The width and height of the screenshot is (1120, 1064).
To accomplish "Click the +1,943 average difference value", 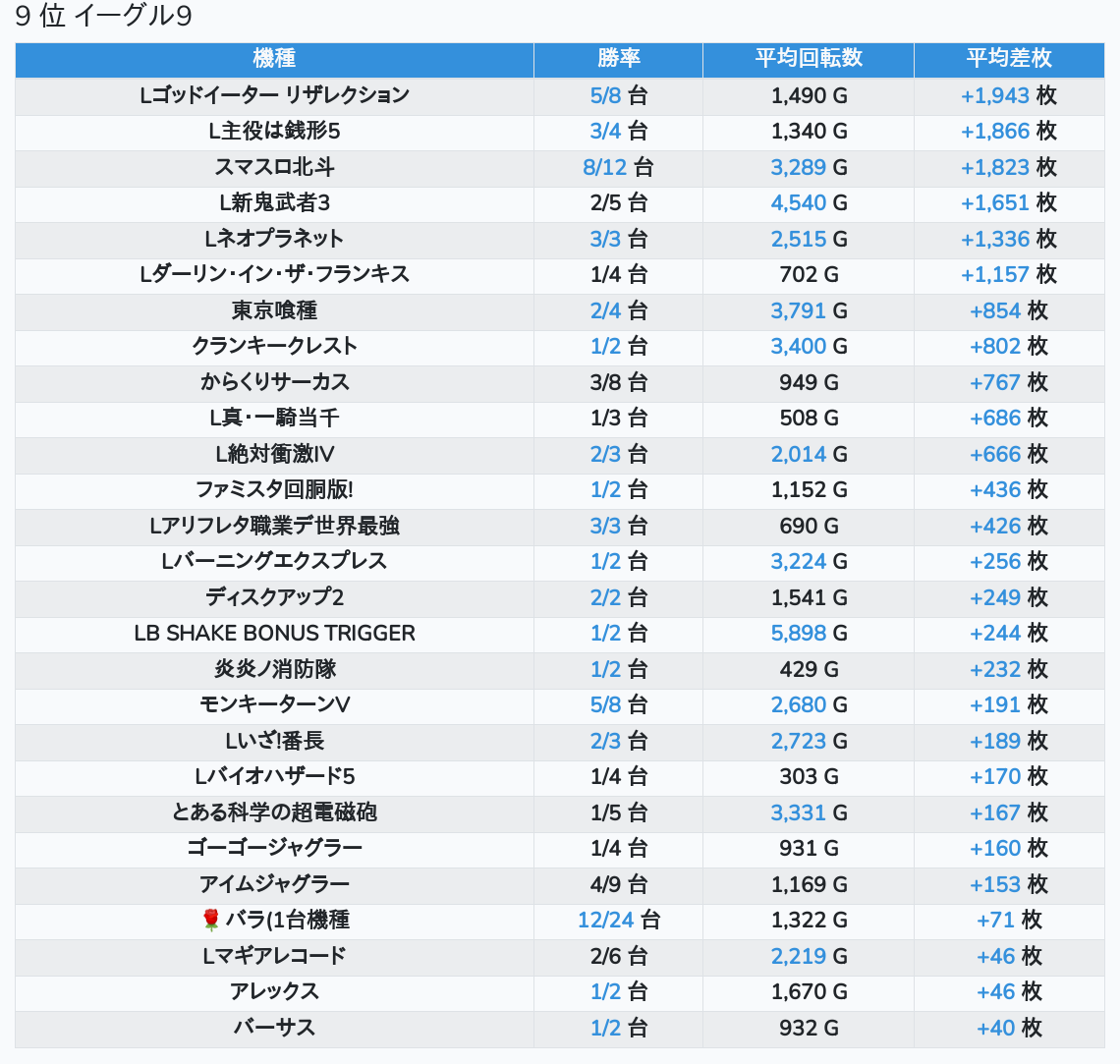I will coord(994,95).
